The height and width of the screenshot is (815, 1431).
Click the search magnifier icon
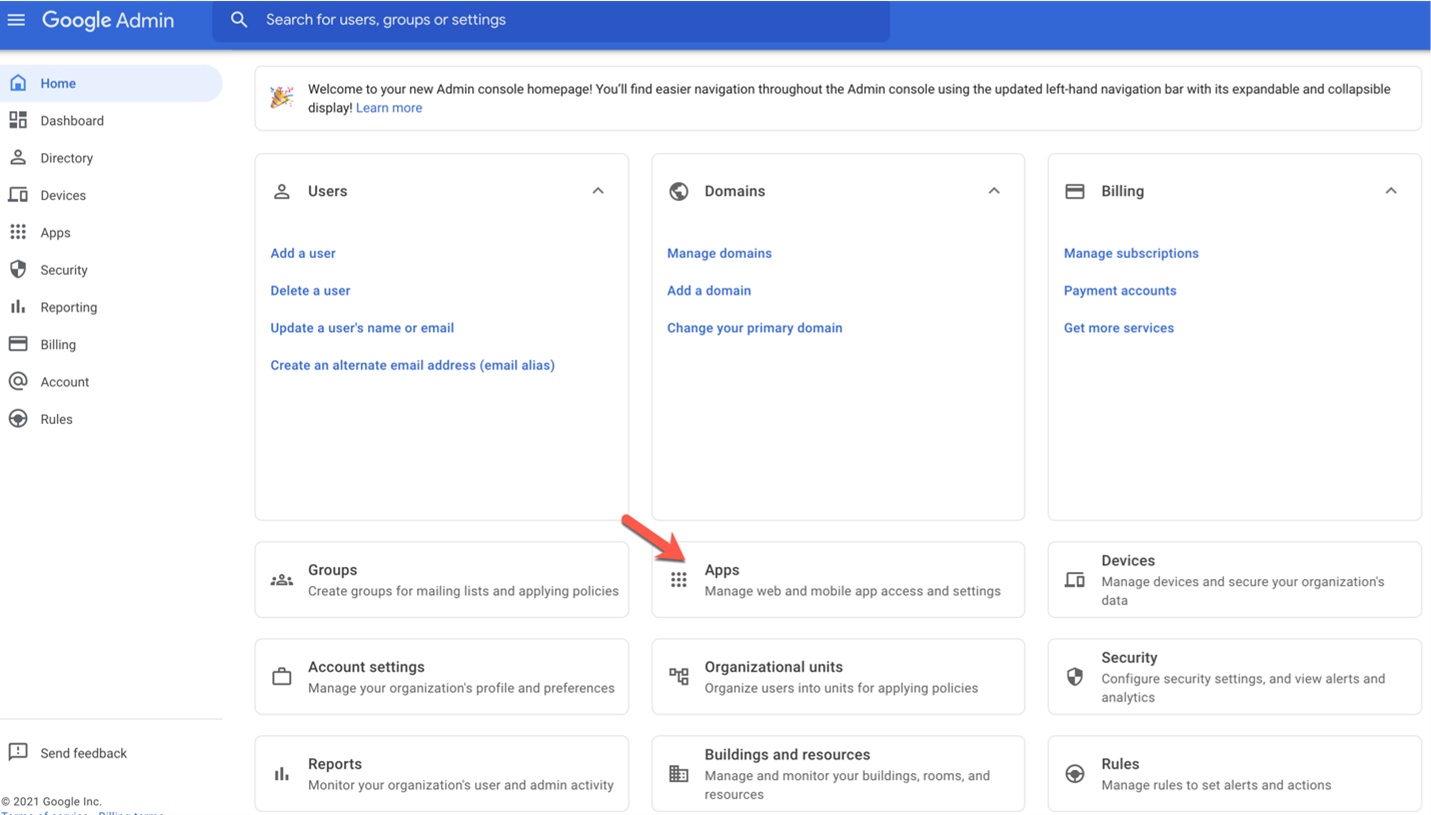click(x=239, y=20)
